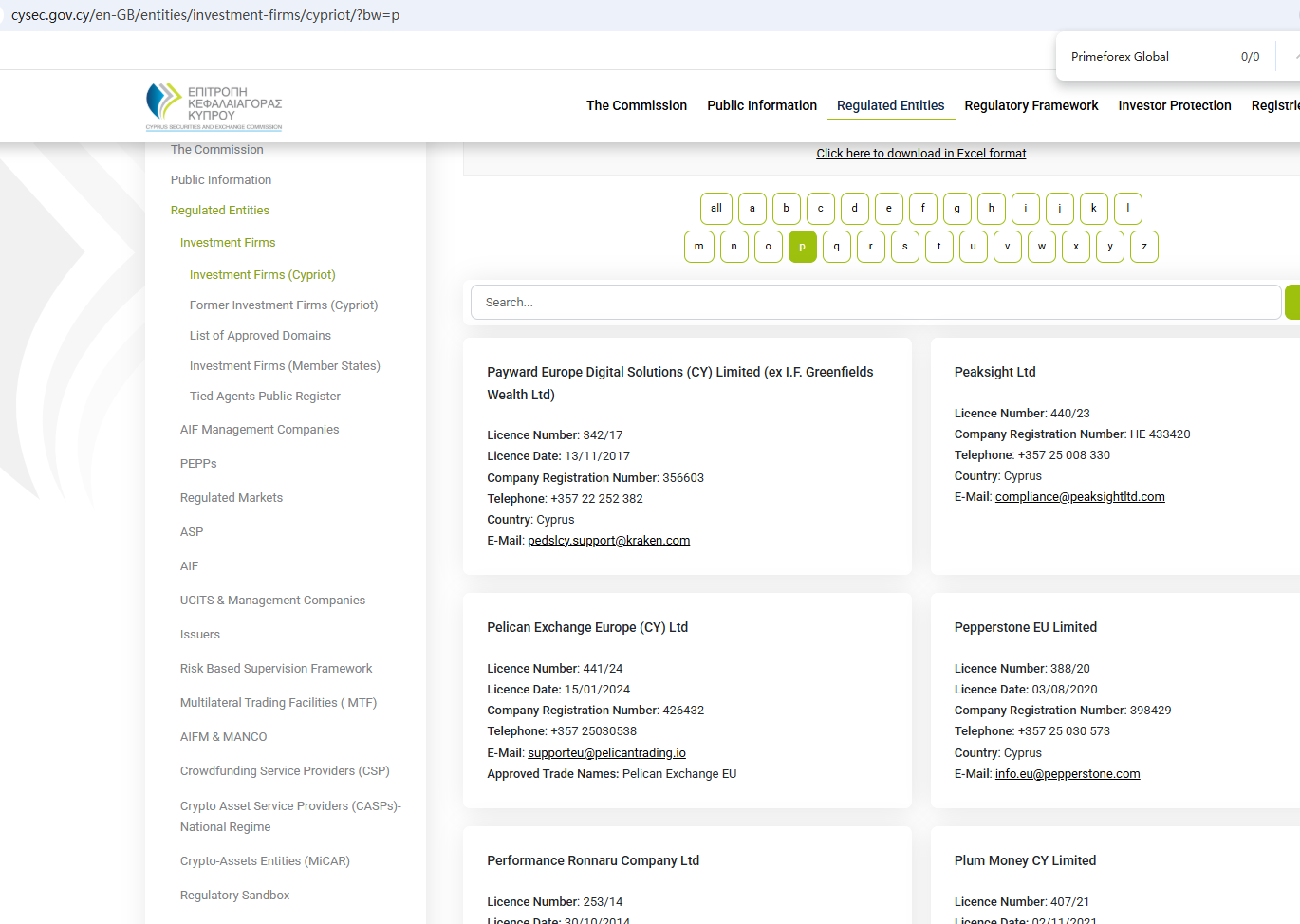Filter firms by letter 'q'
Viewport: 1300px width, 924px height.
point(836,247)
